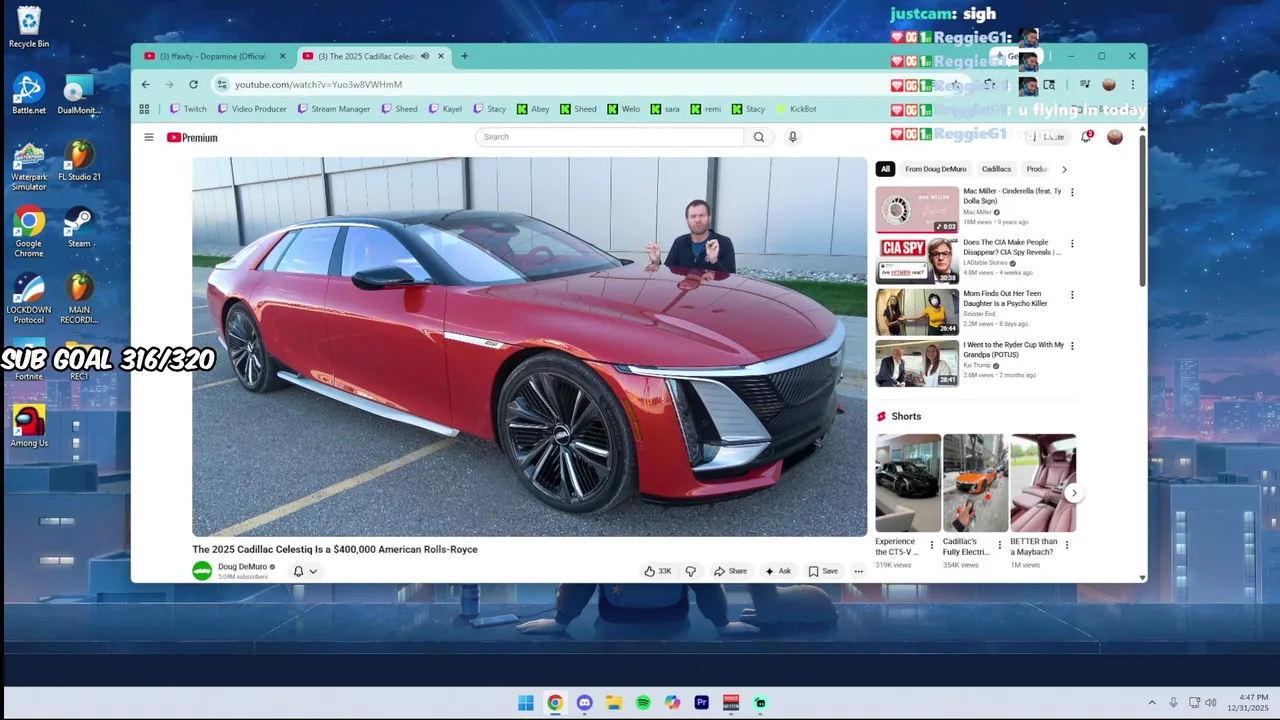Open Mac Miller Cinderella video thumbnail
The image size is (1280, 720).
(917, 209)
